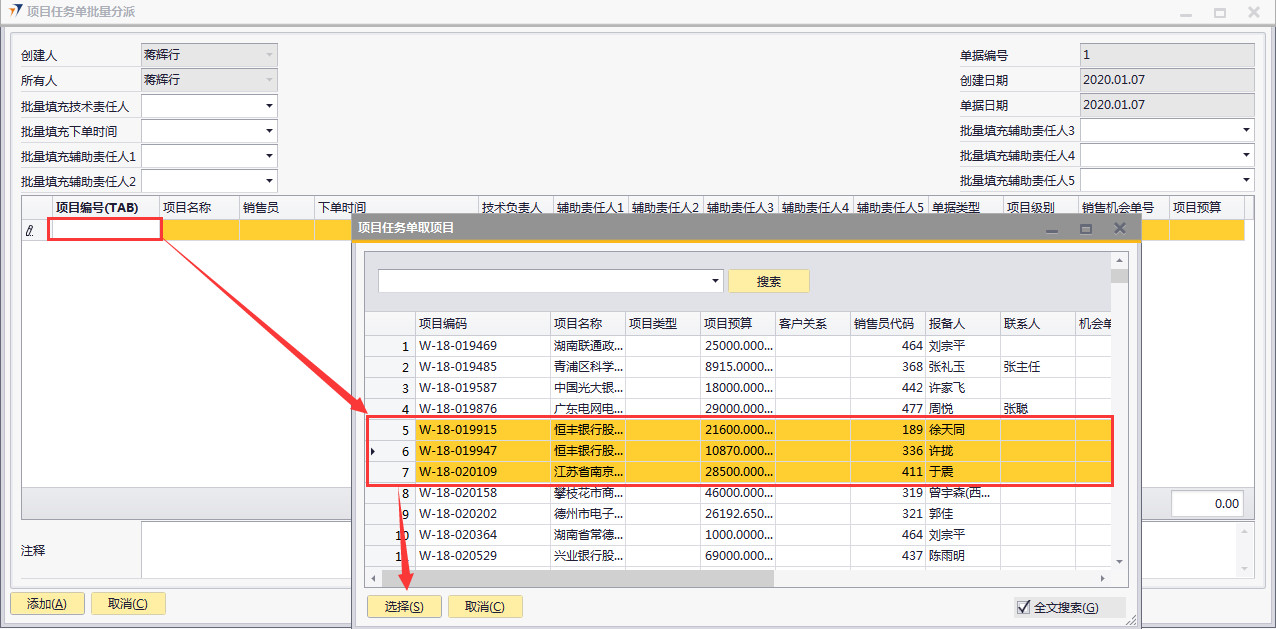
Task: Click the horizontal scrollbar right arrow
Action: click(1103, 578)
